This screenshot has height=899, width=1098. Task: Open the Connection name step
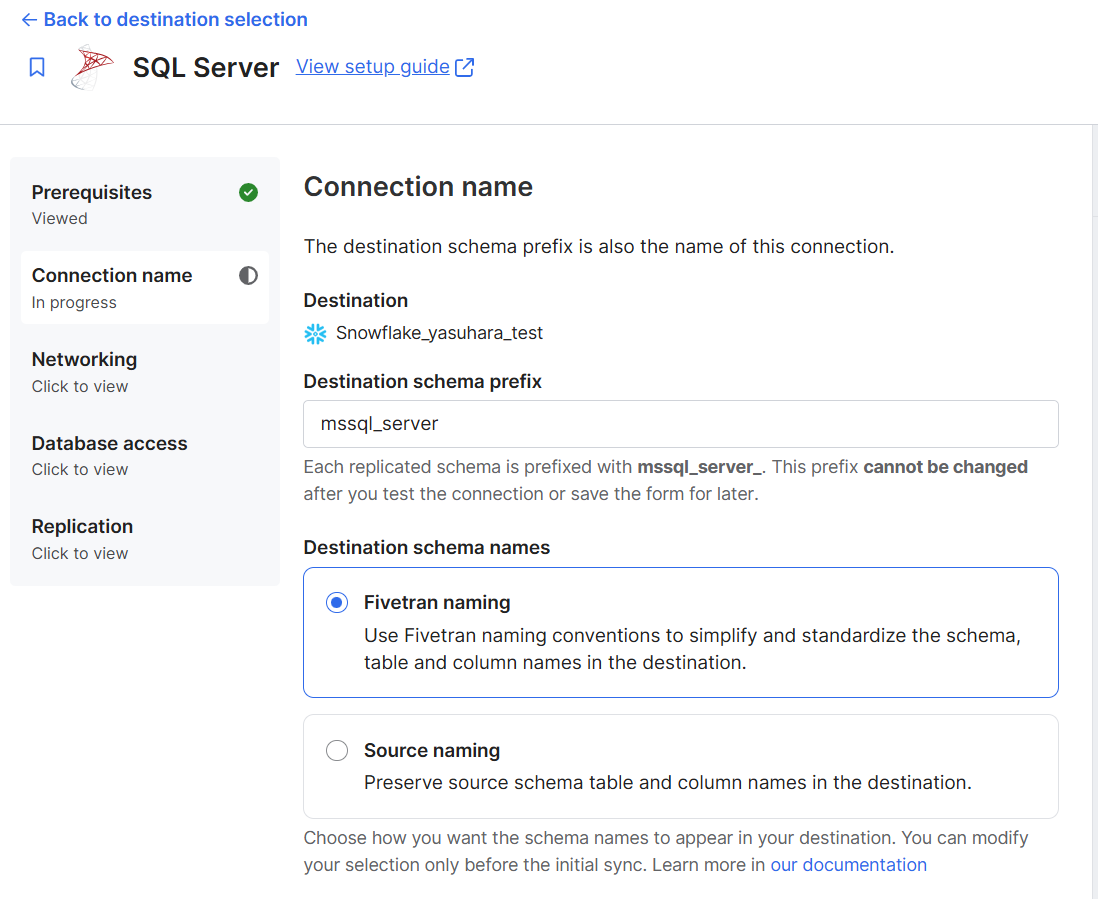(x=145, y=288)
